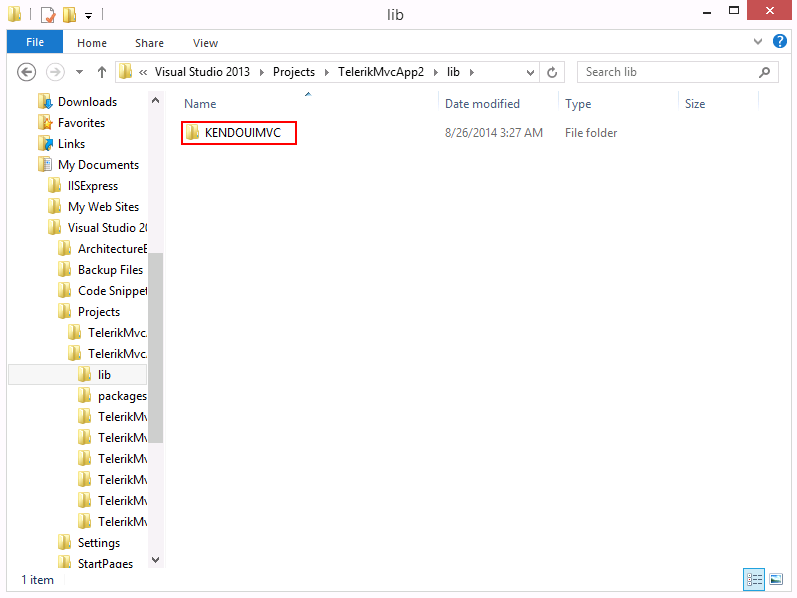Open Help with the question mark icon
The height and width of the screenshot is (598, 797).
pos(779,41)
